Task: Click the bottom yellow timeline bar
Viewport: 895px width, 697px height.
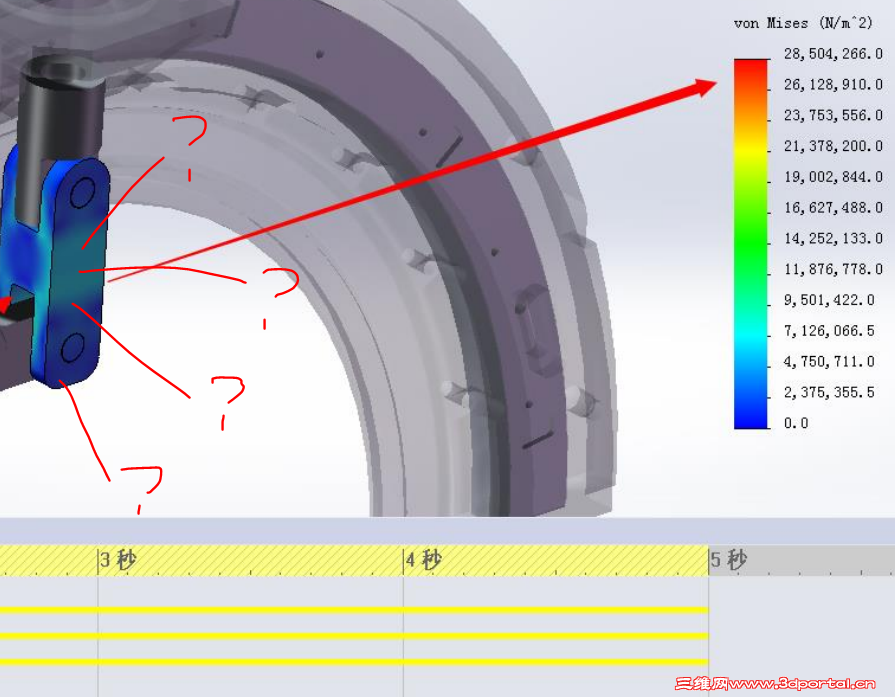Action: 354,662
